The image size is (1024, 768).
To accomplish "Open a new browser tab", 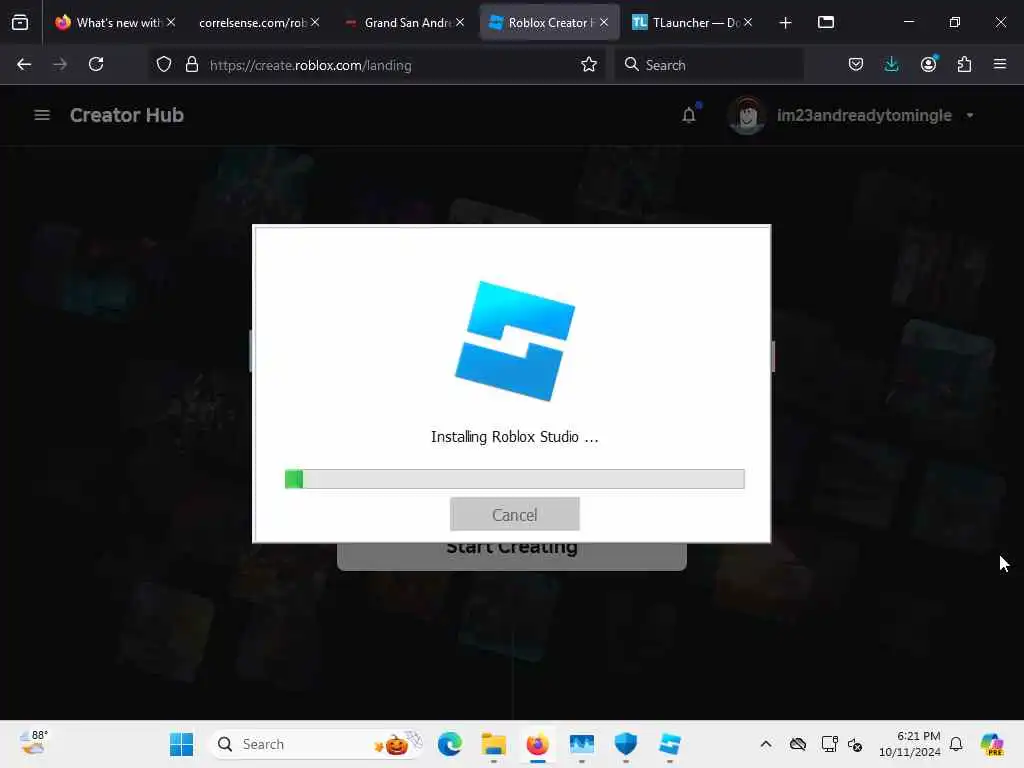I will click(x=786, y=23).
